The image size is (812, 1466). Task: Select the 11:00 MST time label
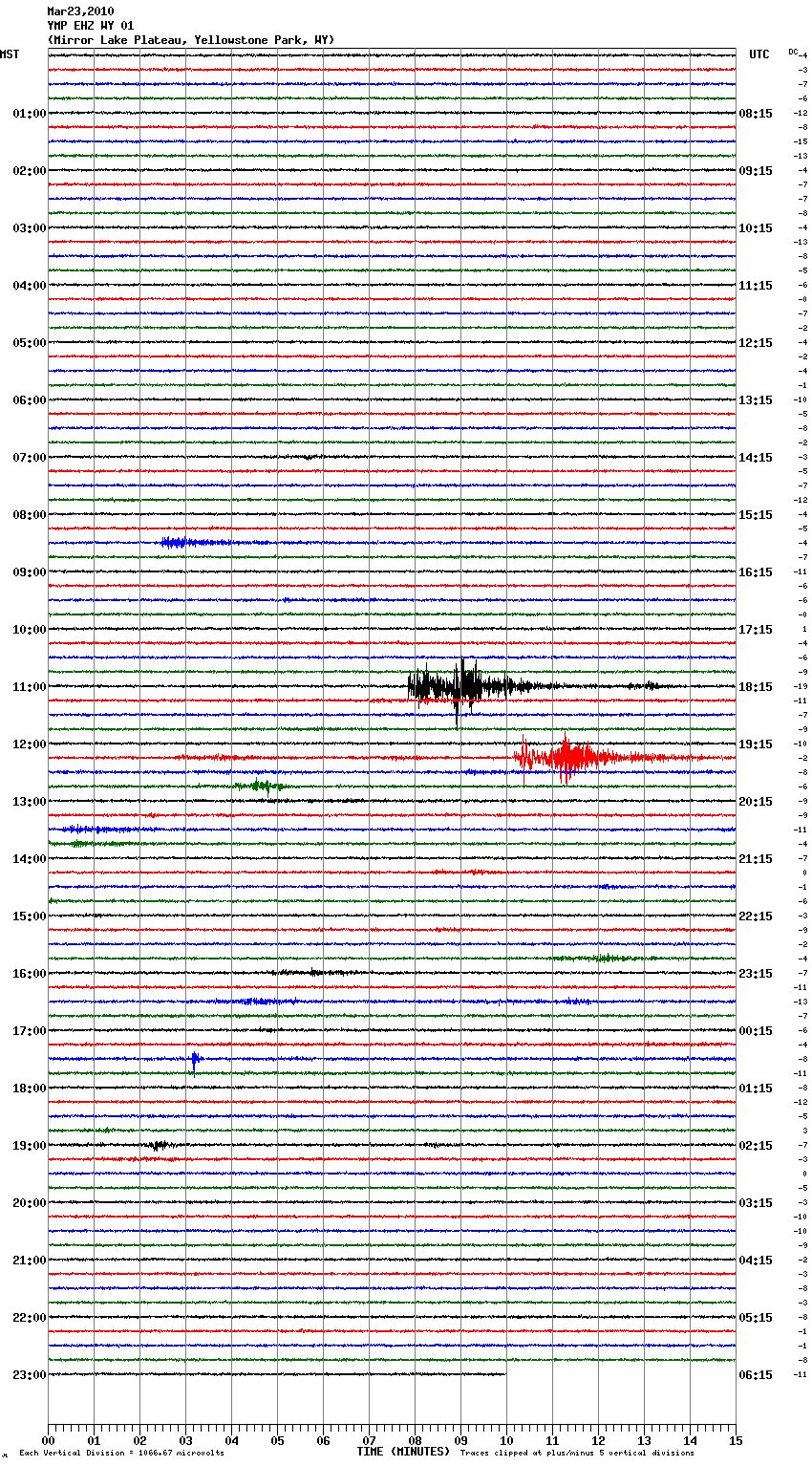(29, 687)
